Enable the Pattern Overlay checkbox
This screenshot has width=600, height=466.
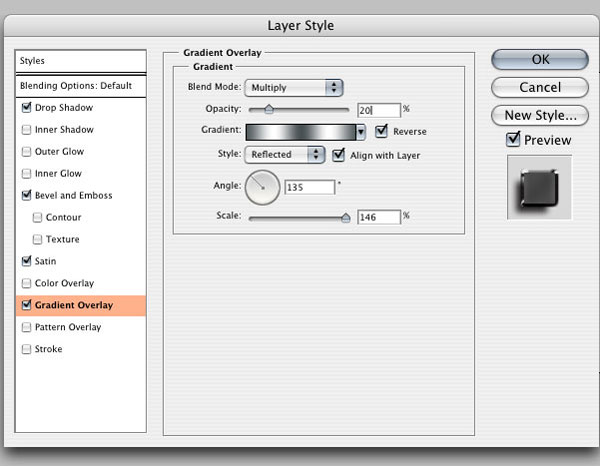26,327
